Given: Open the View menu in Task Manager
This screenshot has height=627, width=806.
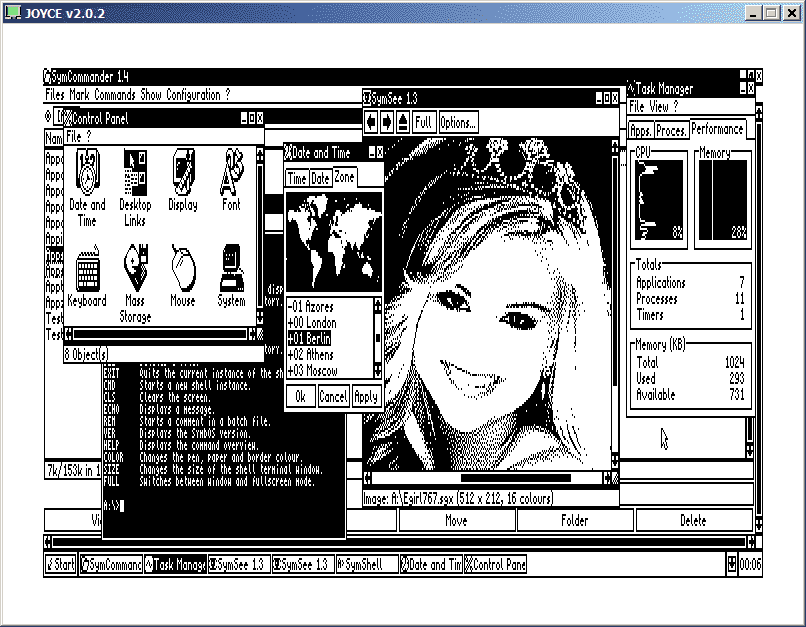Looking at the screenshot, I should 659,106.
